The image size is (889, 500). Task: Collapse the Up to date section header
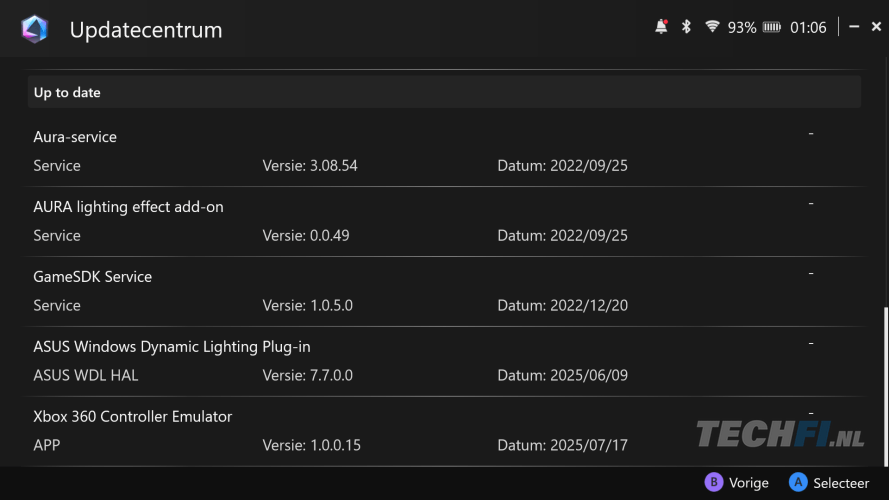pos(444,92)
